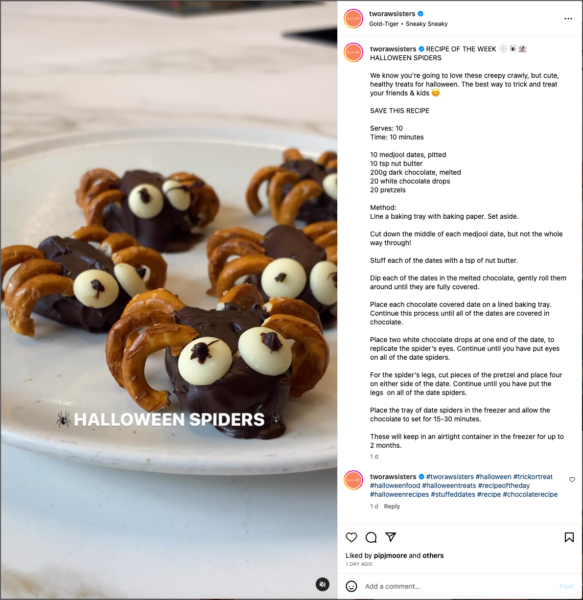Open the #halloweenfood hashtag

(394, 486)
